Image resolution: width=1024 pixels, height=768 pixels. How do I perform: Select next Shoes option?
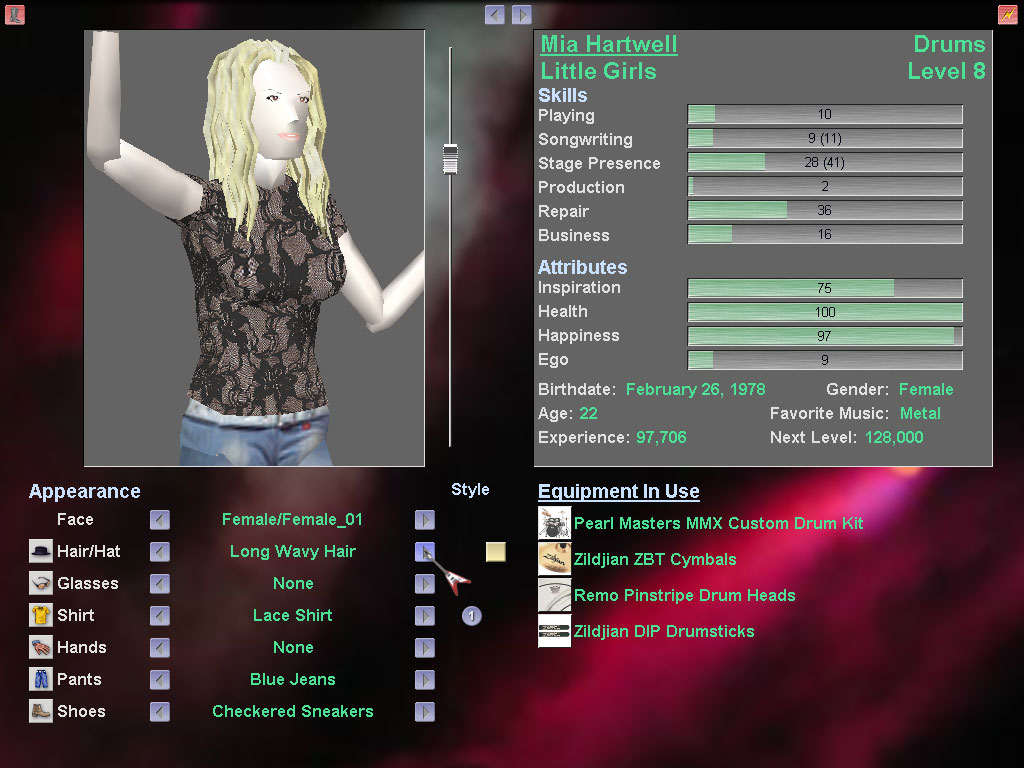[425, 712]
